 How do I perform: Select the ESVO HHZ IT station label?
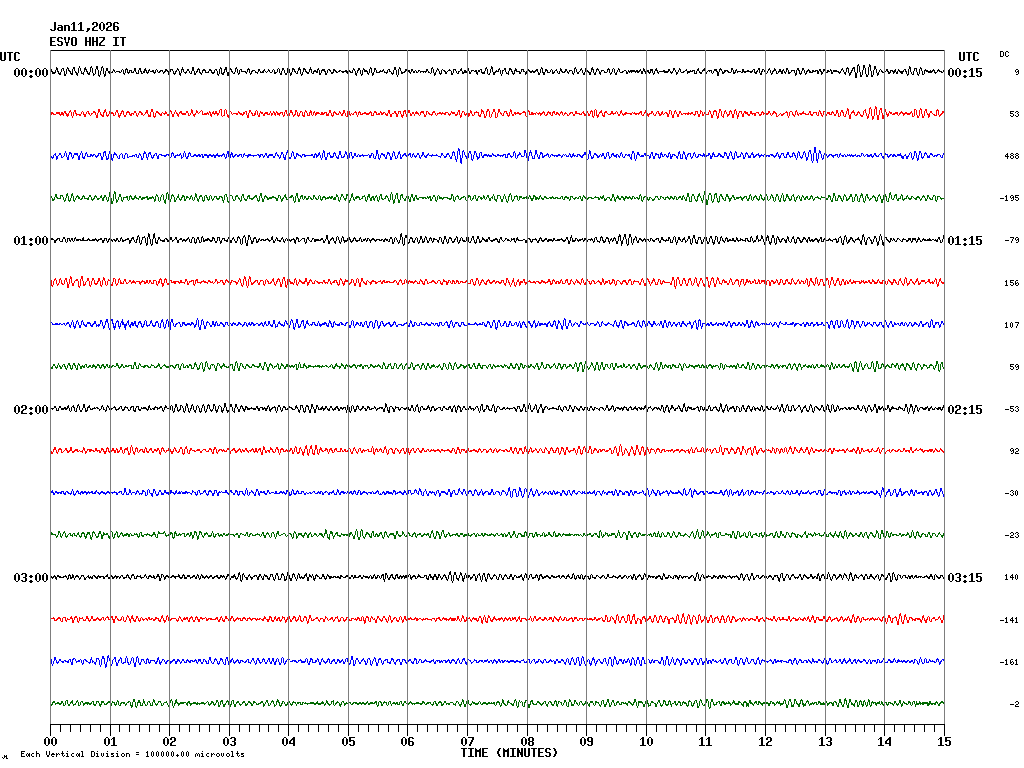click(x=88, y=42)
